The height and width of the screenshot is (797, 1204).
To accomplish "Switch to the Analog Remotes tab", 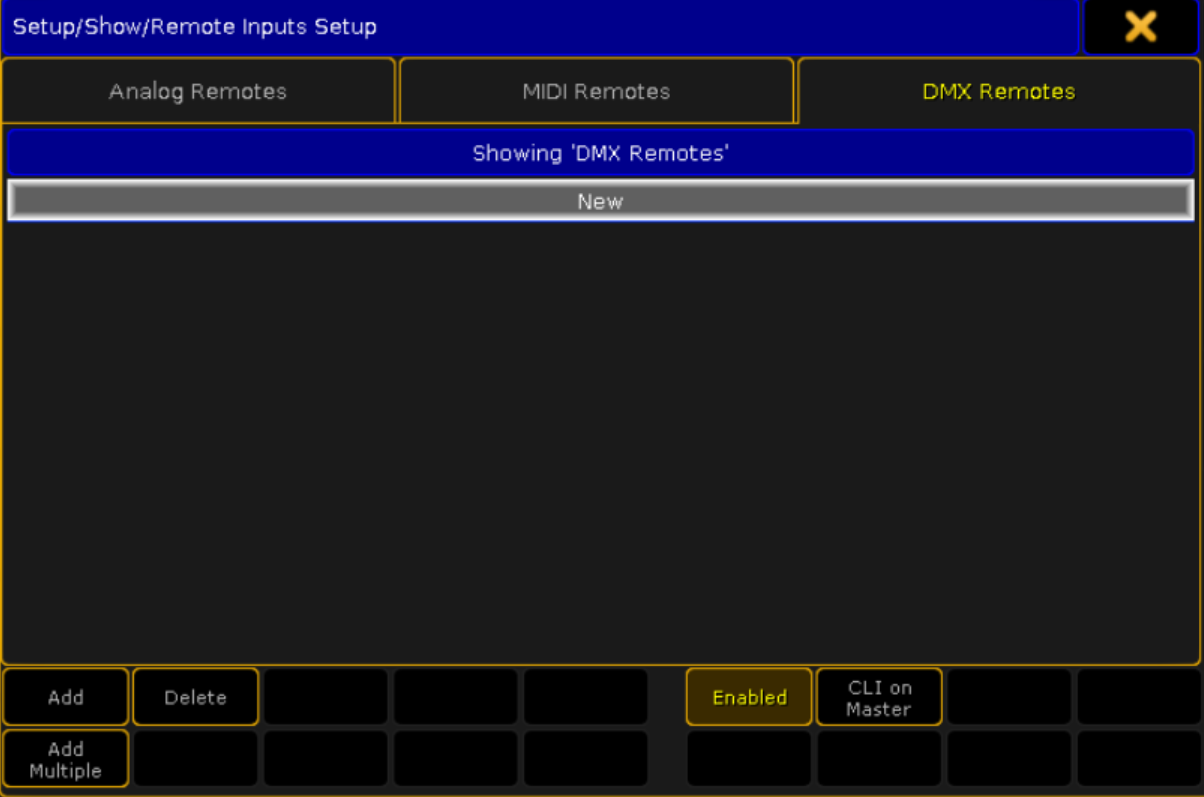I will pos(198,91).
